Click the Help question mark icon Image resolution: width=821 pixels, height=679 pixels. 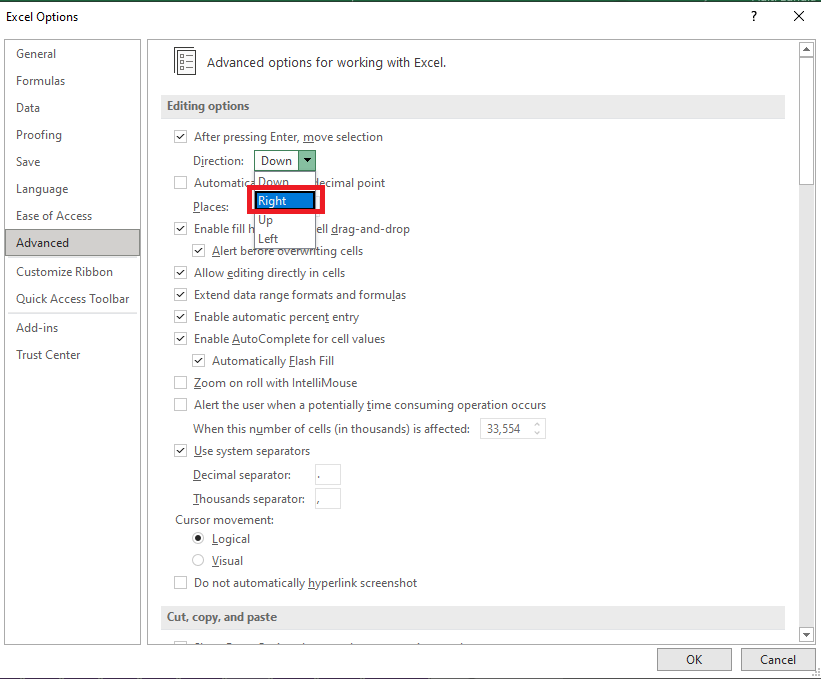[x=754, y=16]
